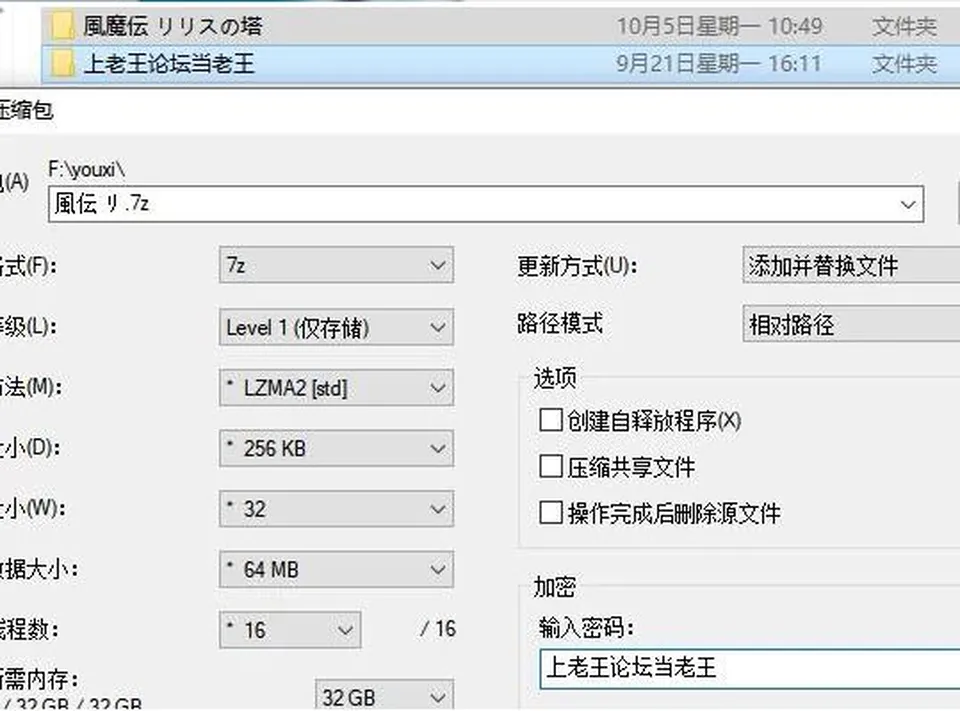Open the thread count dropdown showing 16
The height and width of the screenshot is (711, 960).
[290, 630]
